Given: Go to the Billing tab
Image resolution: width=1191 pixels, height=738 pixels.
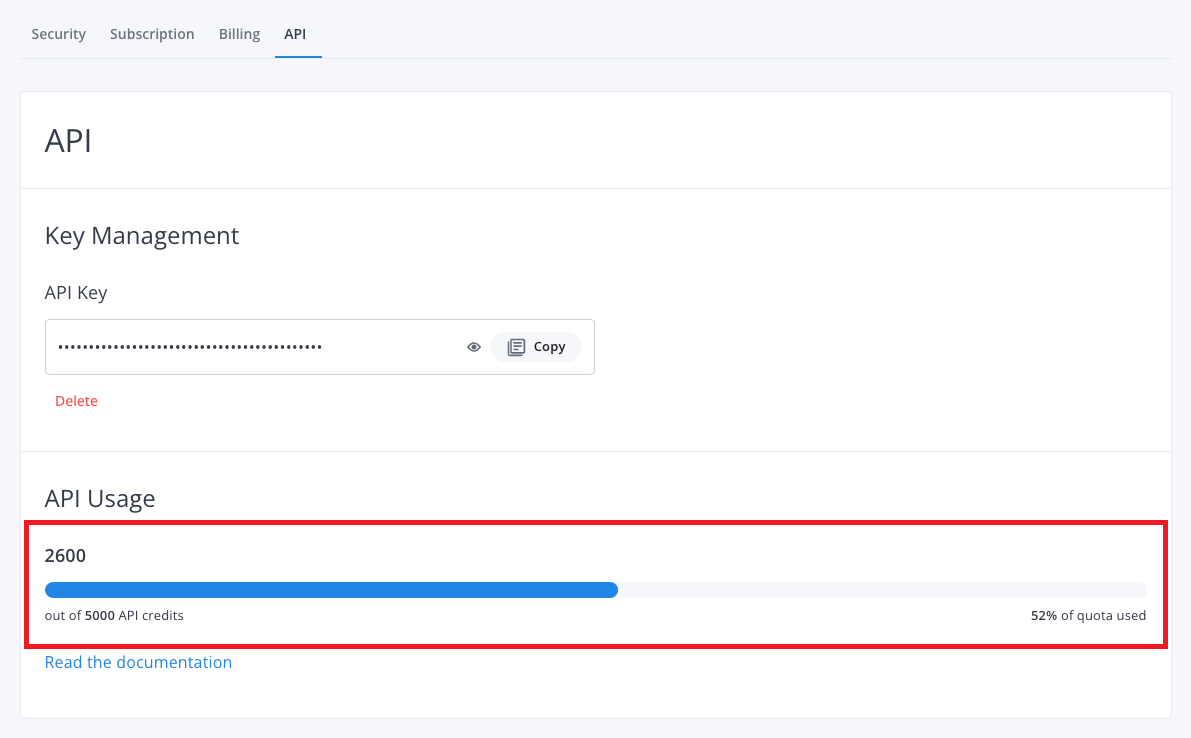Looking at the screenshot, I should (x=239, y=34).
